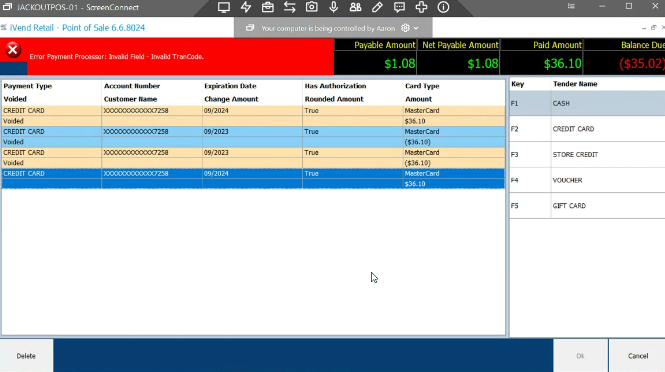Click the camera screenshot icon
Viewport: 665px width, 372px height.
click(x=312, y=7)
